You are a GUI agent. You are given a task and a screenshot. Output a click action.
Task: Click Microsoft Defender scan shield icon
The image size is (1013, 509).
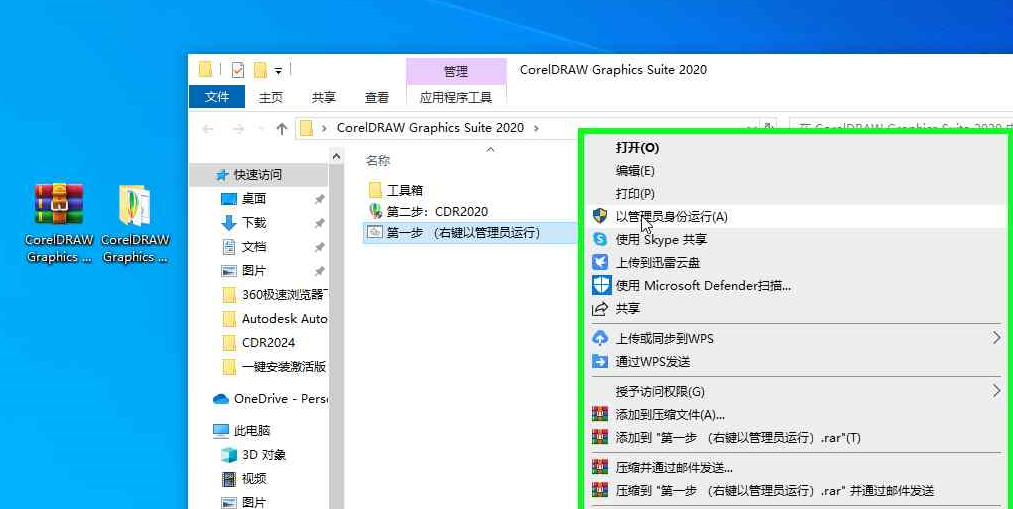(x=601, y=285)
